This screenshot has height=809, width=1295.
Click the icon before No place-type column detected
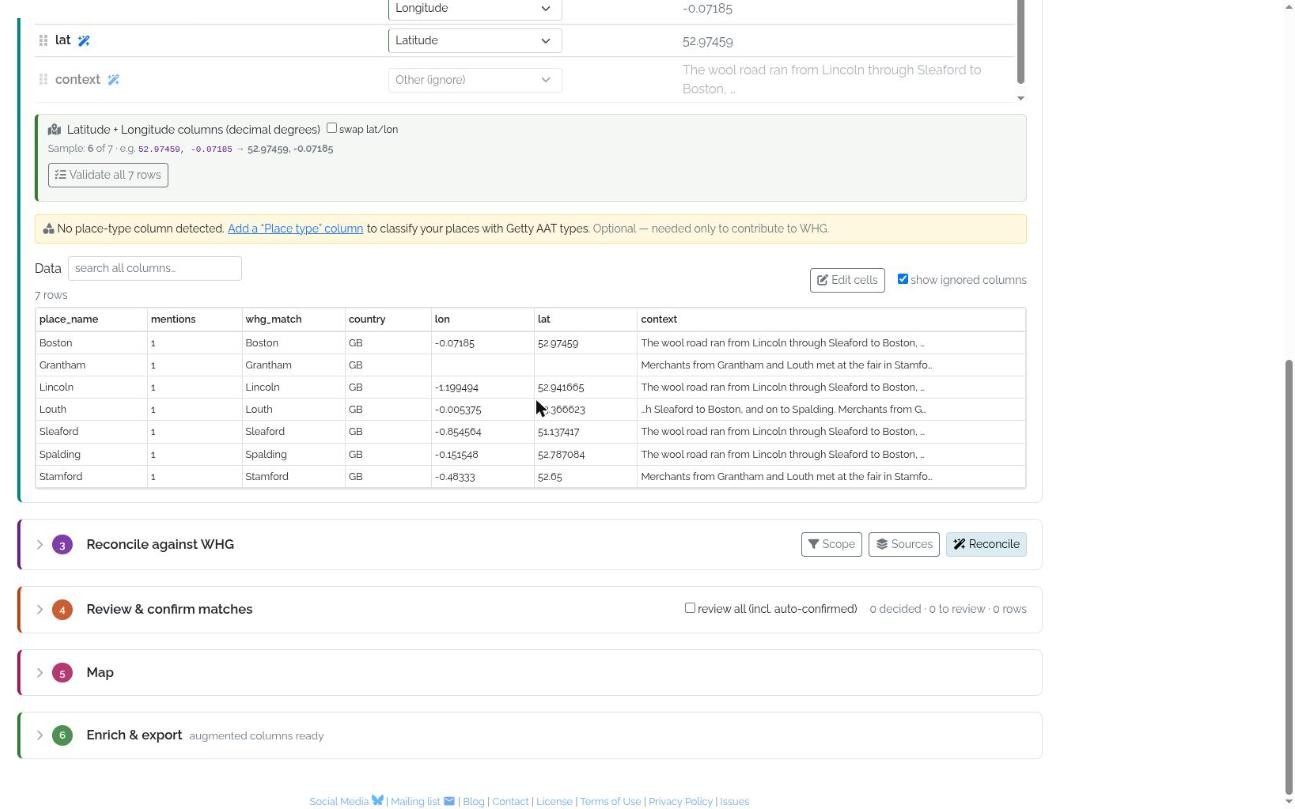(48, 229)
